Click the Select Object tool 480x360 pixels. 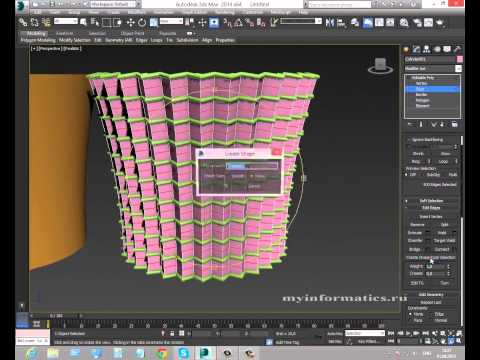[83, 22]
